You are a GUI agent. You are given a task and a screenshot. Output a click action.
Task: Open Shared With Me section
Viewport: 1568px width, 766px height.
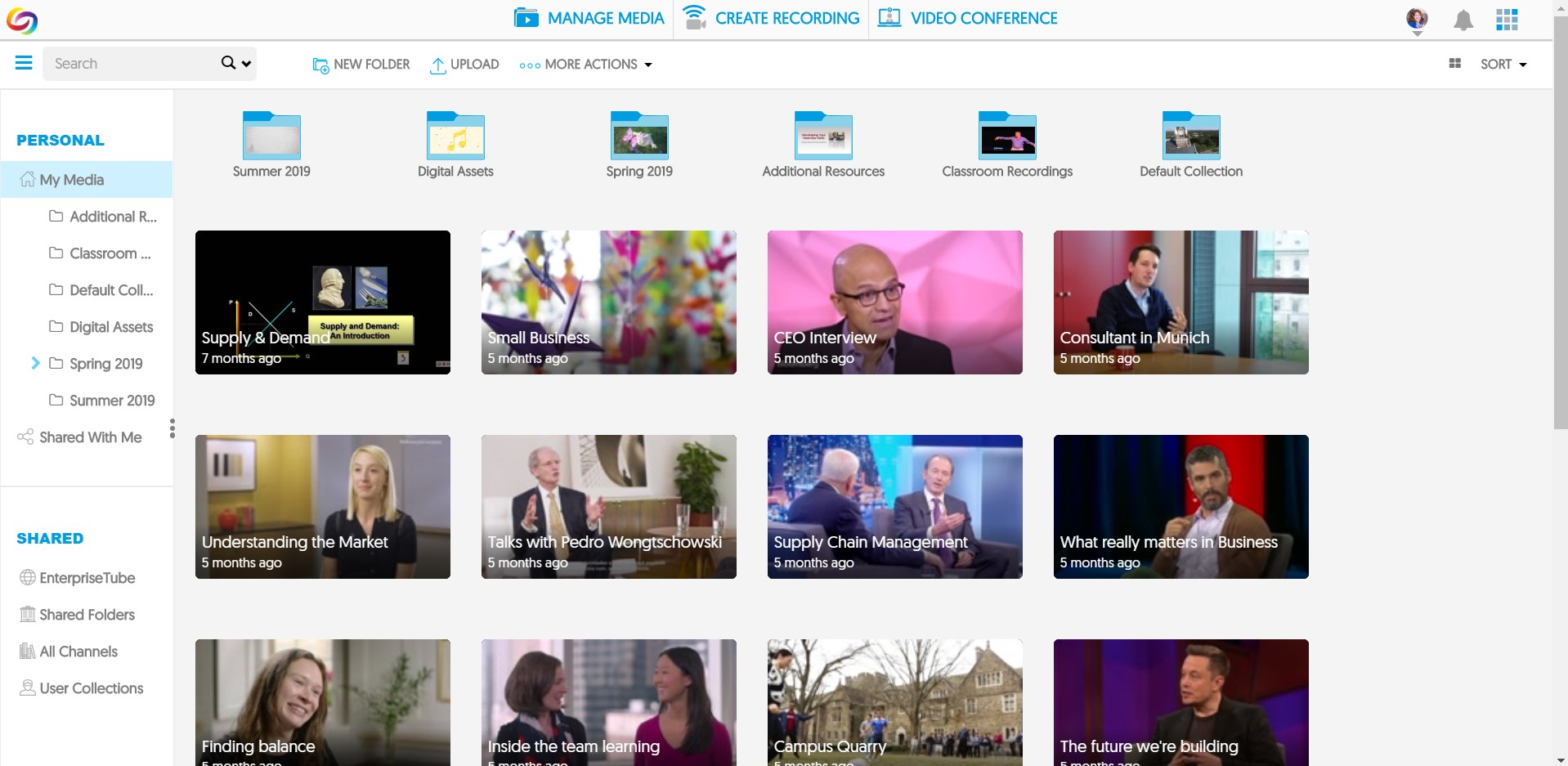79,437
